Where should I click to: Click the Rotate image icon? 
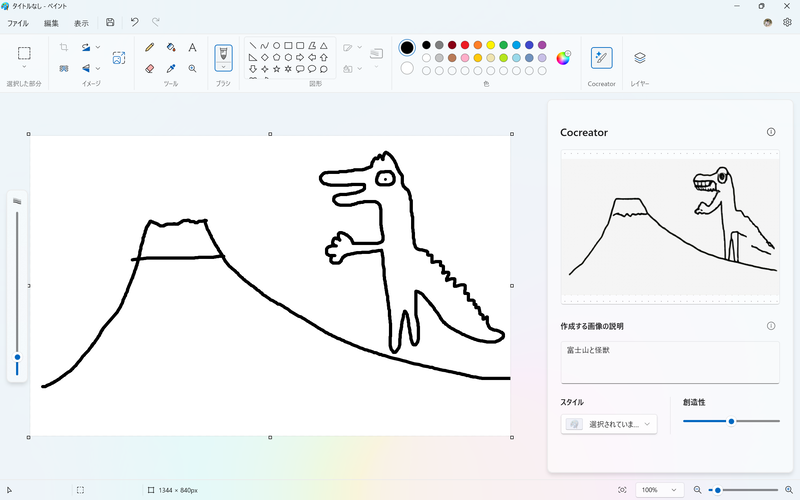[86, 47]
